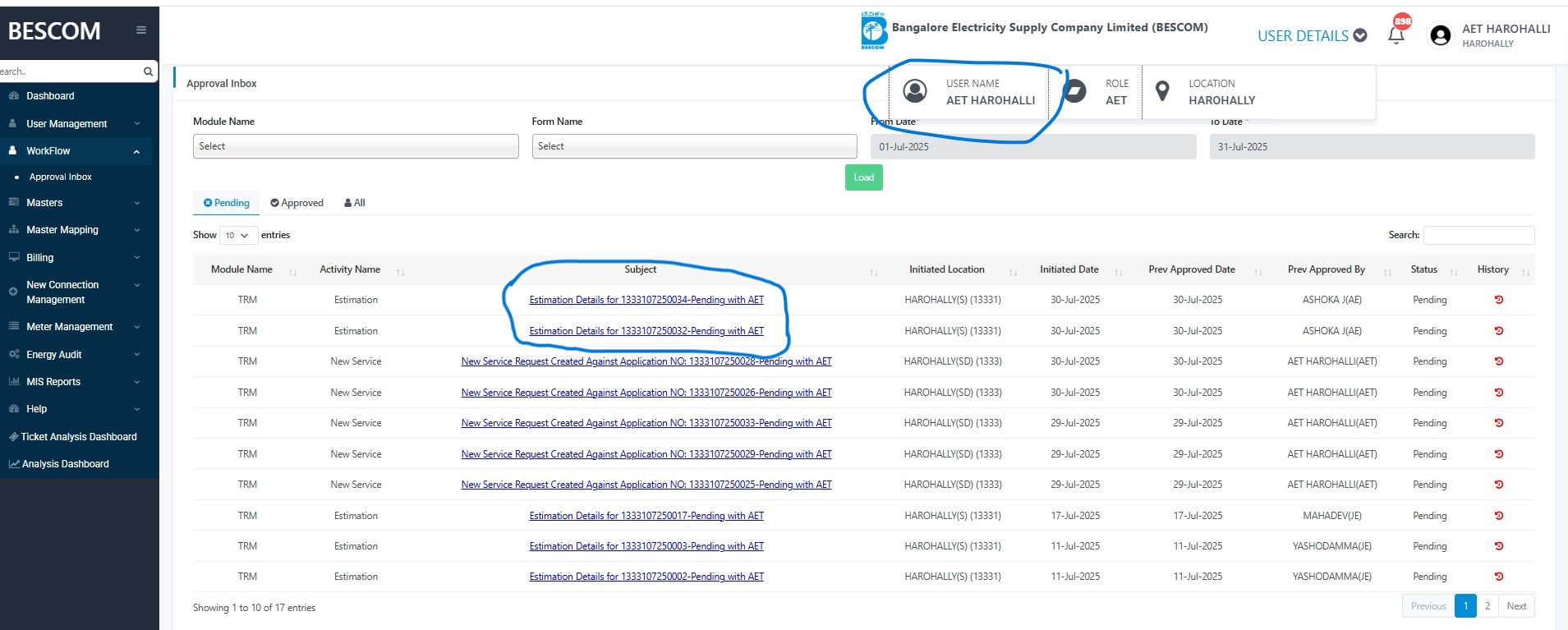Click the user avatar icon beside AET HAROHALLI
This screenshot has width=1568, height=630.
click(x=1440, y=35)
